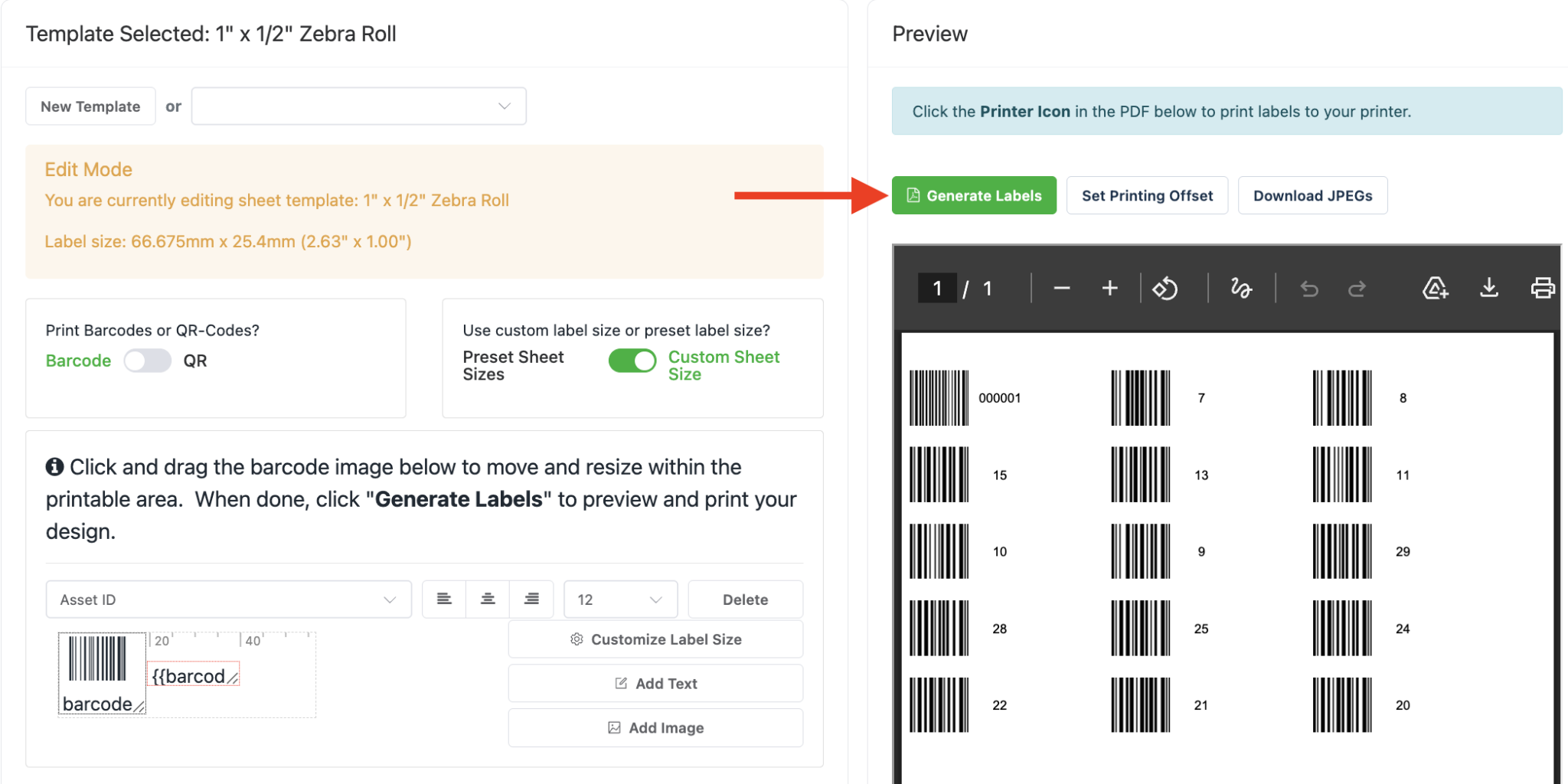Undo last PDF annotation
The height and width of the screenshot is (784, 1568).
coord(1309,289)
